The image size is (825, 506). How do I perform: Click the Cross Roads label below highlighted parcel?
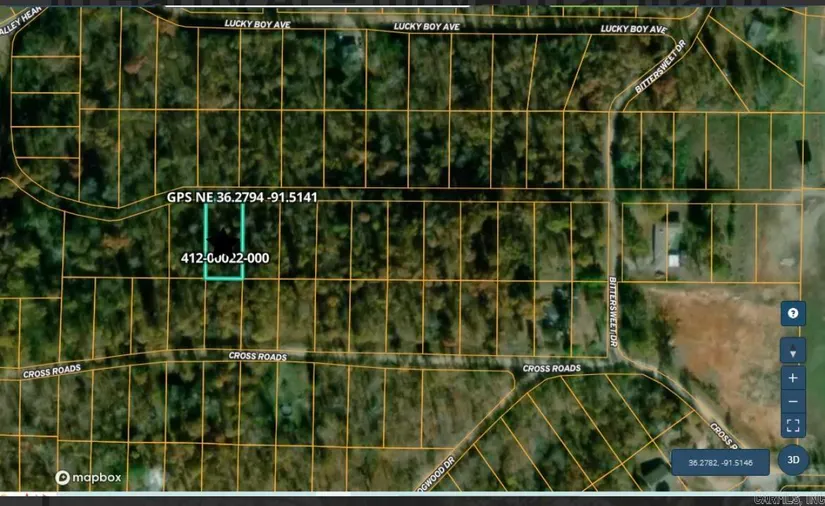[x=257, y=356]
